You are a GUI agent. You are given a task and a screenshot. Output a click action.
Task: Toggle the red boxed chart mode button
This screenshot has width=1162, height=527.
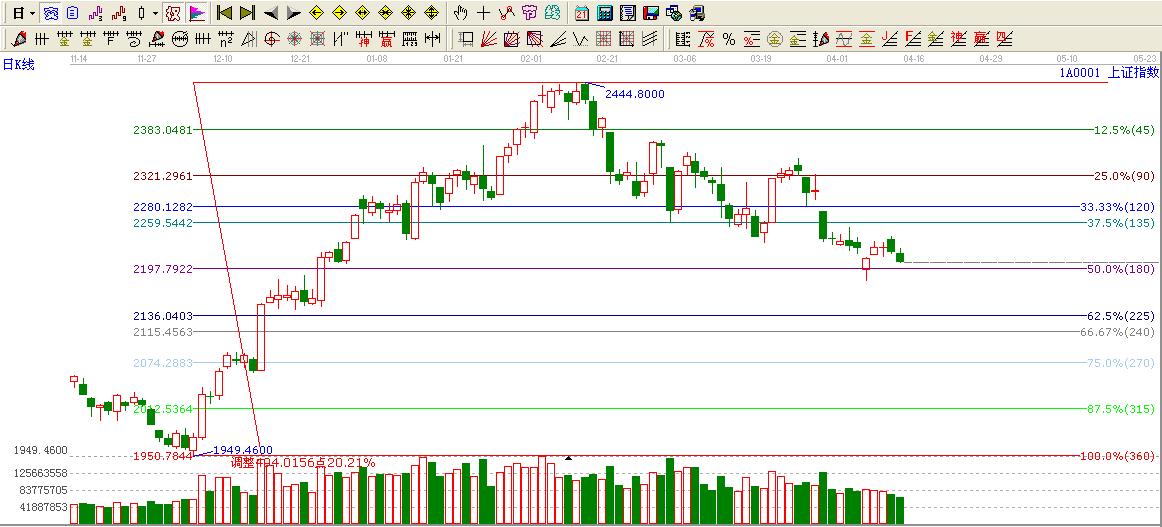coord(172,13)
